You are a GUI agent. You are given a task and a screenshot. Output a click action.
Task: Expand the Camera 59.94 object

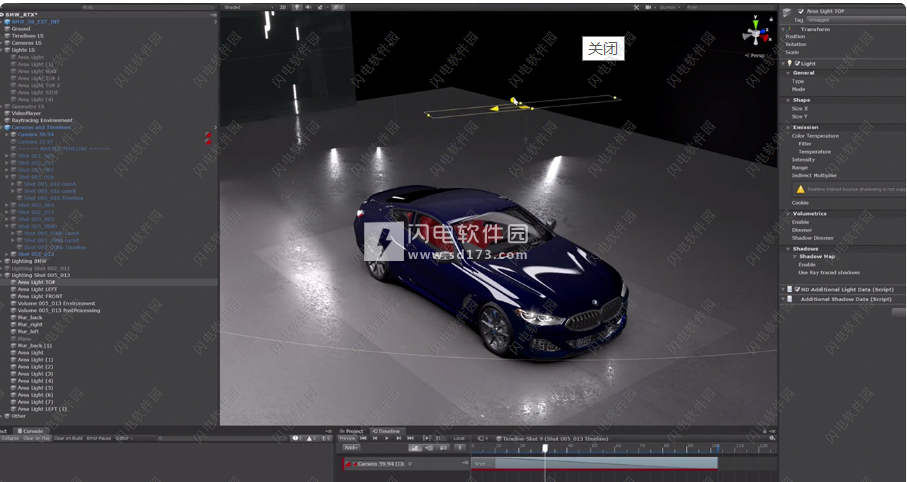[7, 134]
